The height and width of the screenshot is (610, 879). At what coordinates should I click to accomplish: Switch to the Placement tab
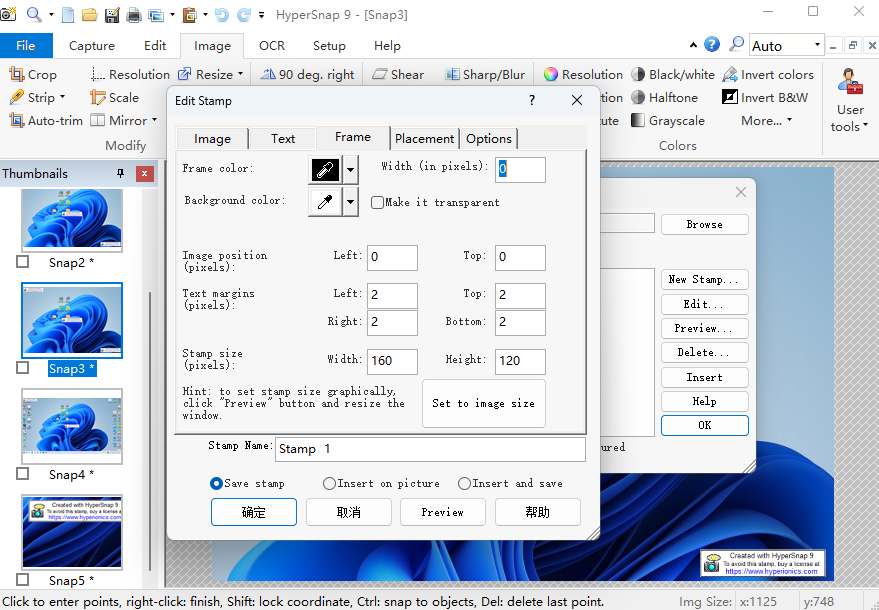(424, 139)
